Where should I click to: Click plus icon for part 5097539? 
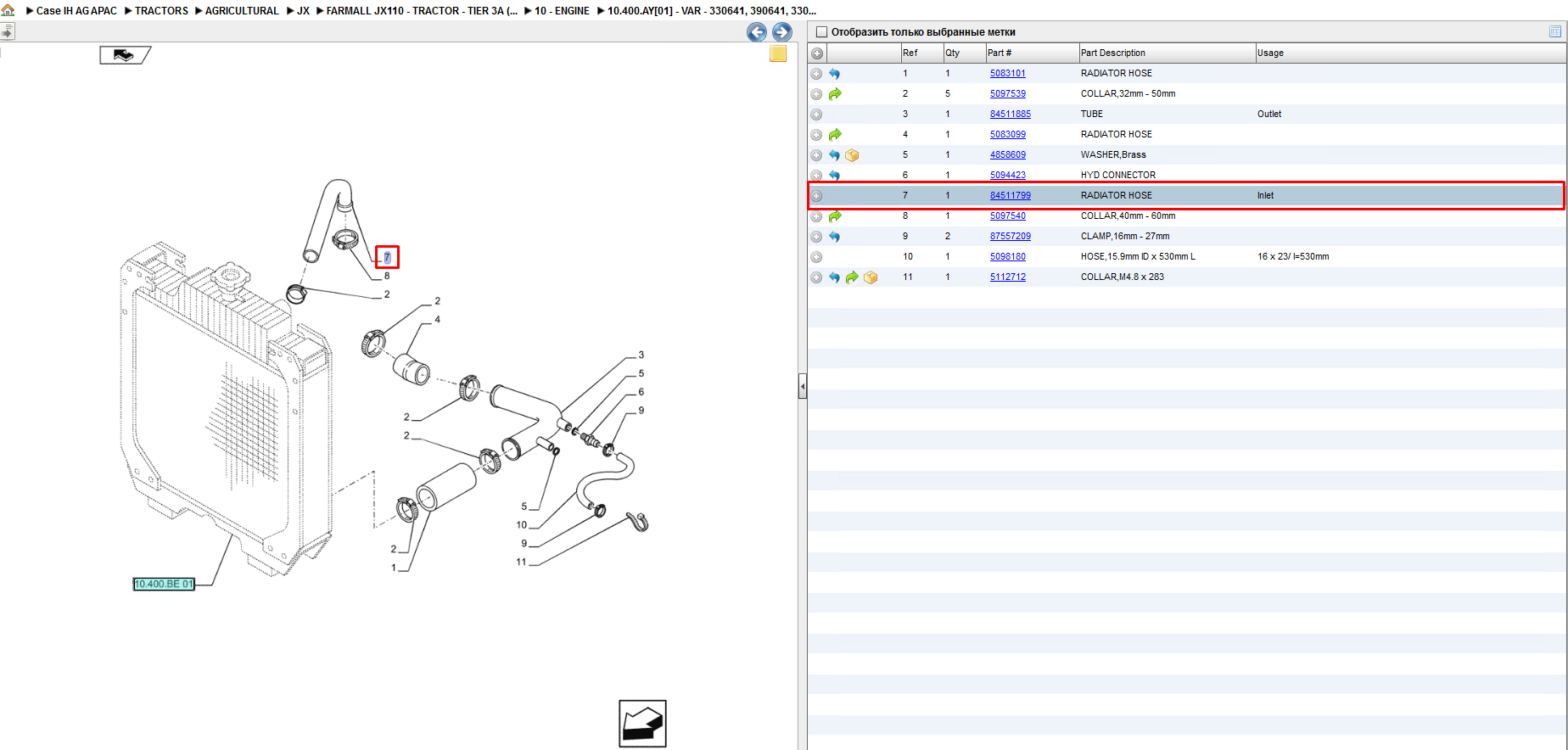[816, 94]
